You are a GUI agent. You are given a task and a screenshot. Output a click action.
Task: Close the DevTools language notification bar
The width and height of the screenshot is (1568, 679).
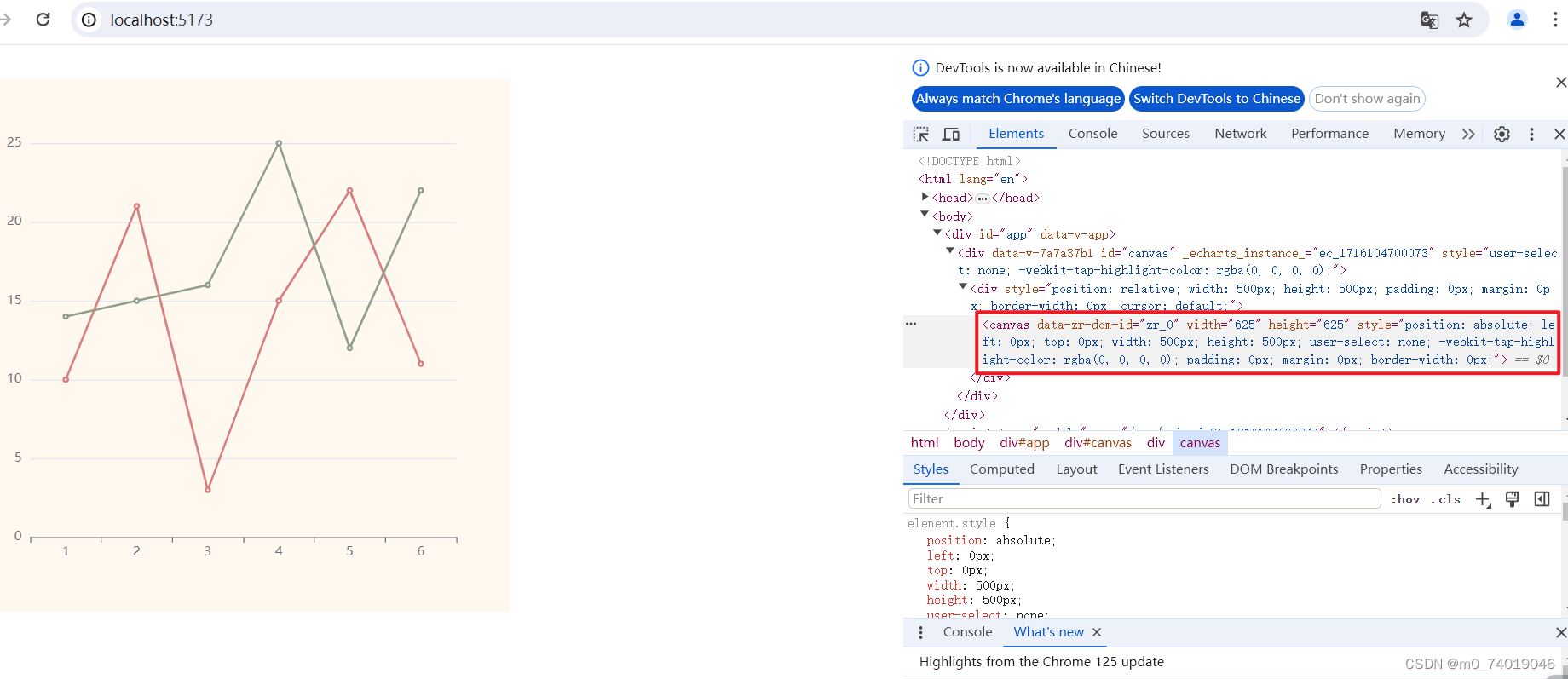pyautogui.click(x=1560, y=82)
